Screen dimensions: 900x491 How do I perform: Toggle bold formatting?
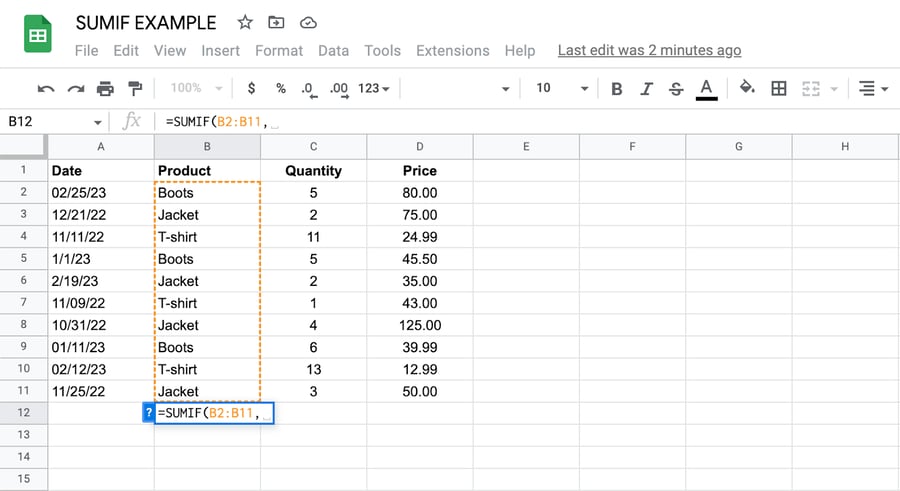click(617, 88)
